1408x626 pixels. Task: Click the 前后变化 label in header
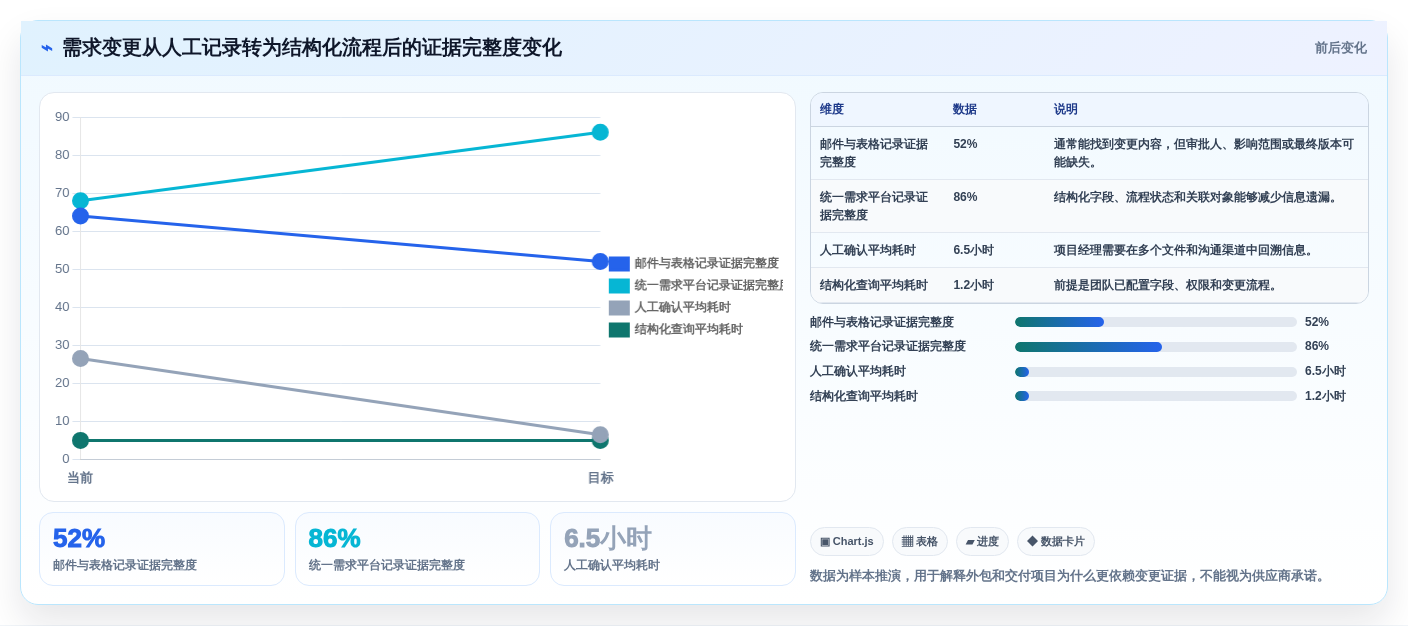point(1340,48)
